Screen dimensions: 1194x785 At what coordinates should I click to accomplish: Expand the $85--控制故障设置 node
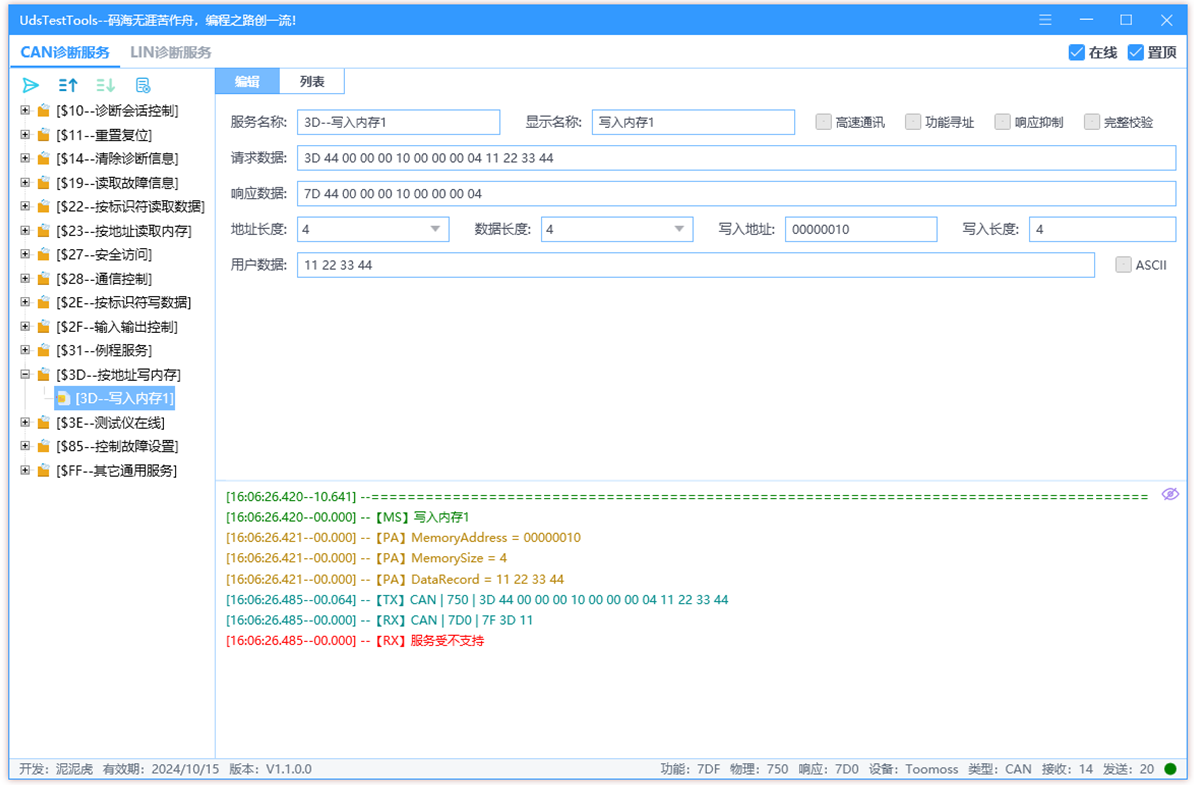tap(25, 445)
